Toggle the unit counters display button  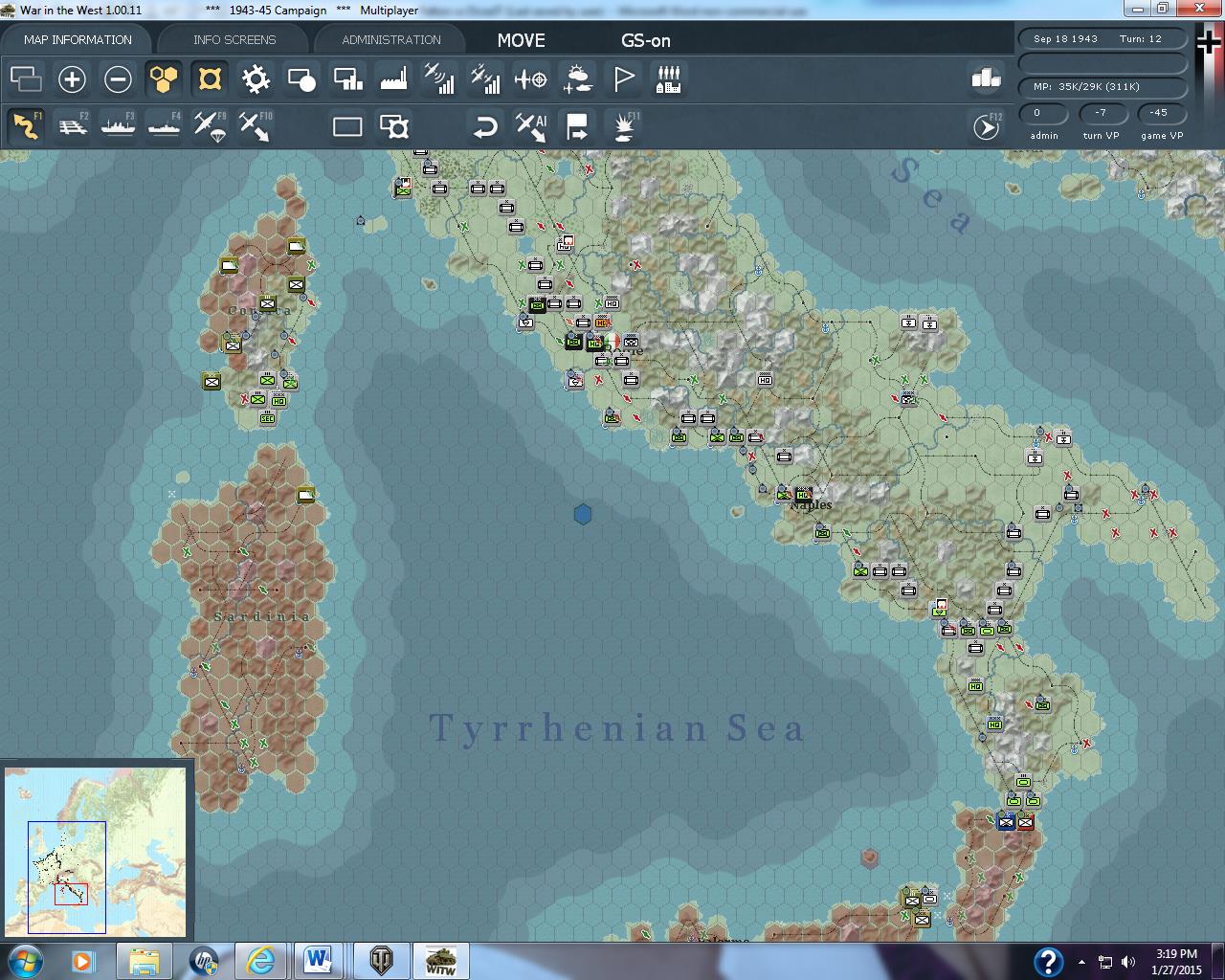210,78
